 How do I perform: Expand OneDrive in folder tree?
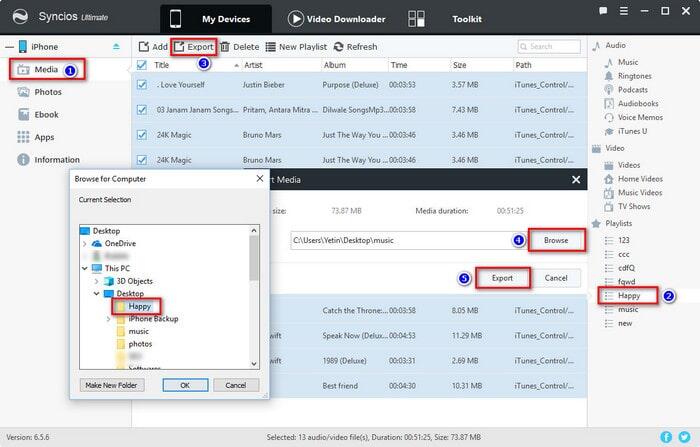pos(84,244)
